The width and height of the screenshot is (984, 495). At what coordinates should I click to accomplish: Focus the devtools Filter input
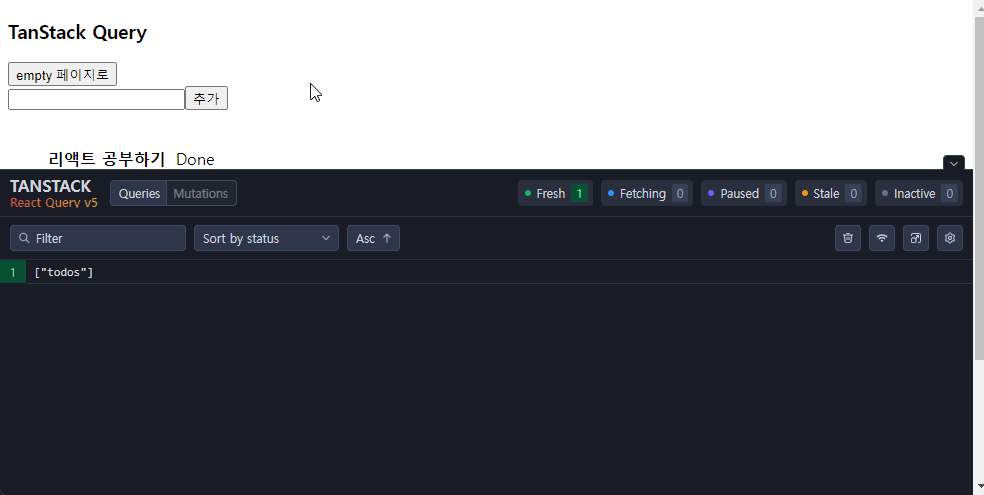pyautogui.click(x=98, y=238)
